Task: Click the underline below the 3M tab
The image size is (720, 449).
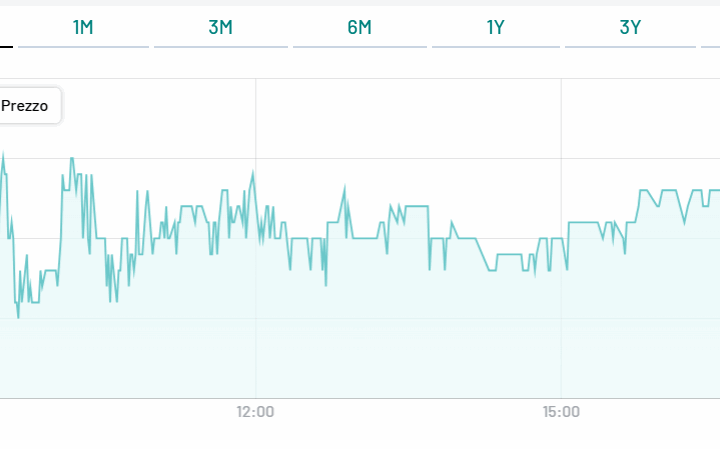Action: 221,46
